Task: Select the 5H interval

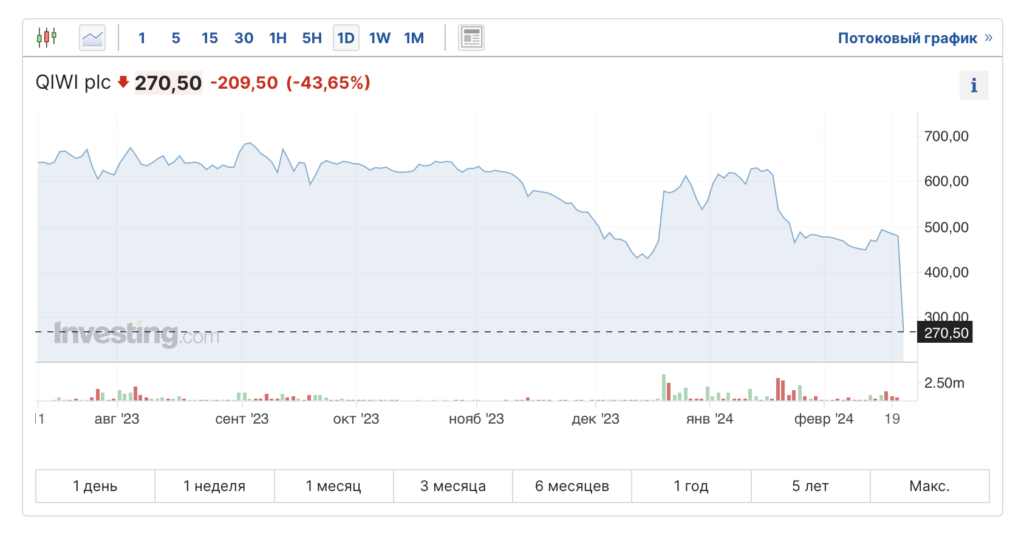Action: (x=312, y=38)
